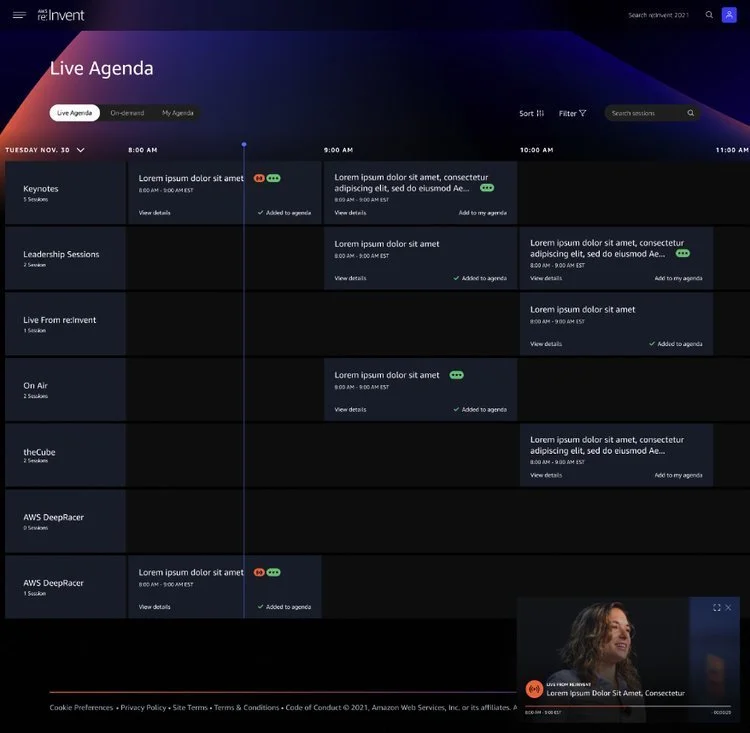Click the AWS re:Invent logo

(61, 15)
